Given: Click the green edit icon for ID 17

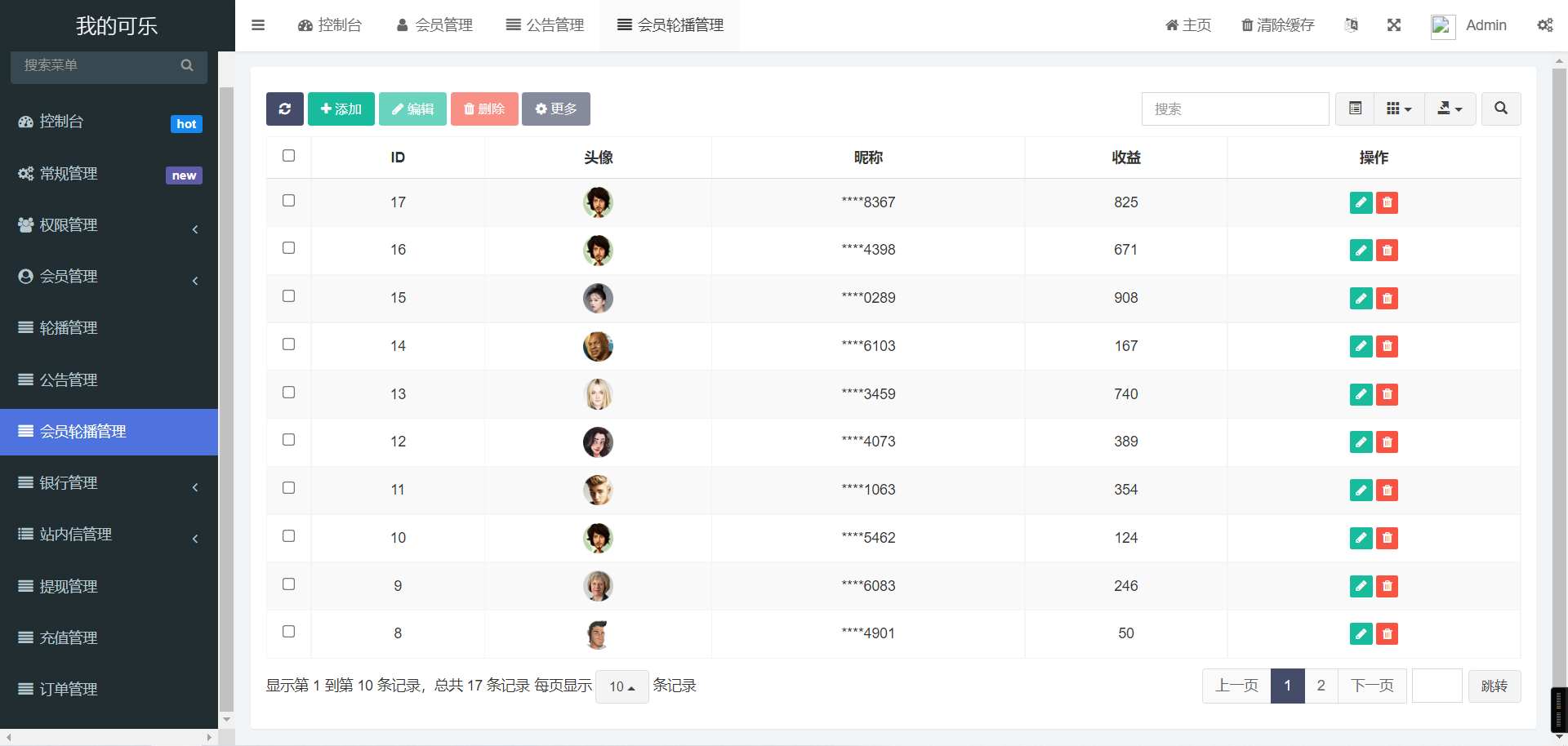Looking at the screenshot, I should point(1361,202).
